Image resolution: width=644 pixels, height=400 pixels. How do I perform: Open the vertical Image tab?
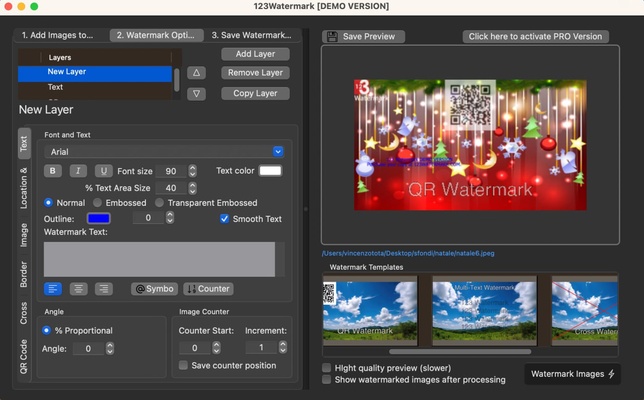24,235
